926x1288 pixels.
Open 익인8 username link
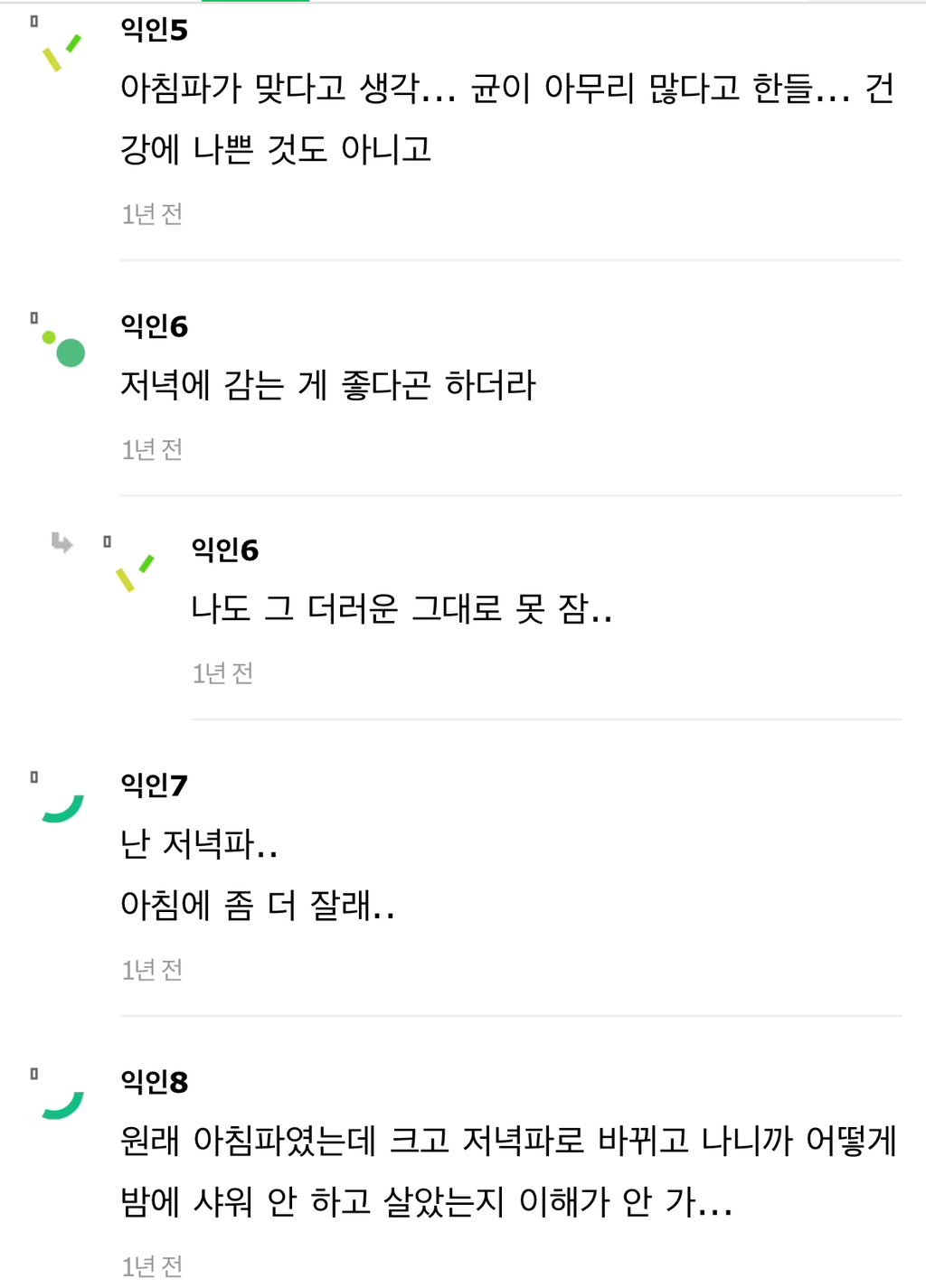coord(155,1082)
